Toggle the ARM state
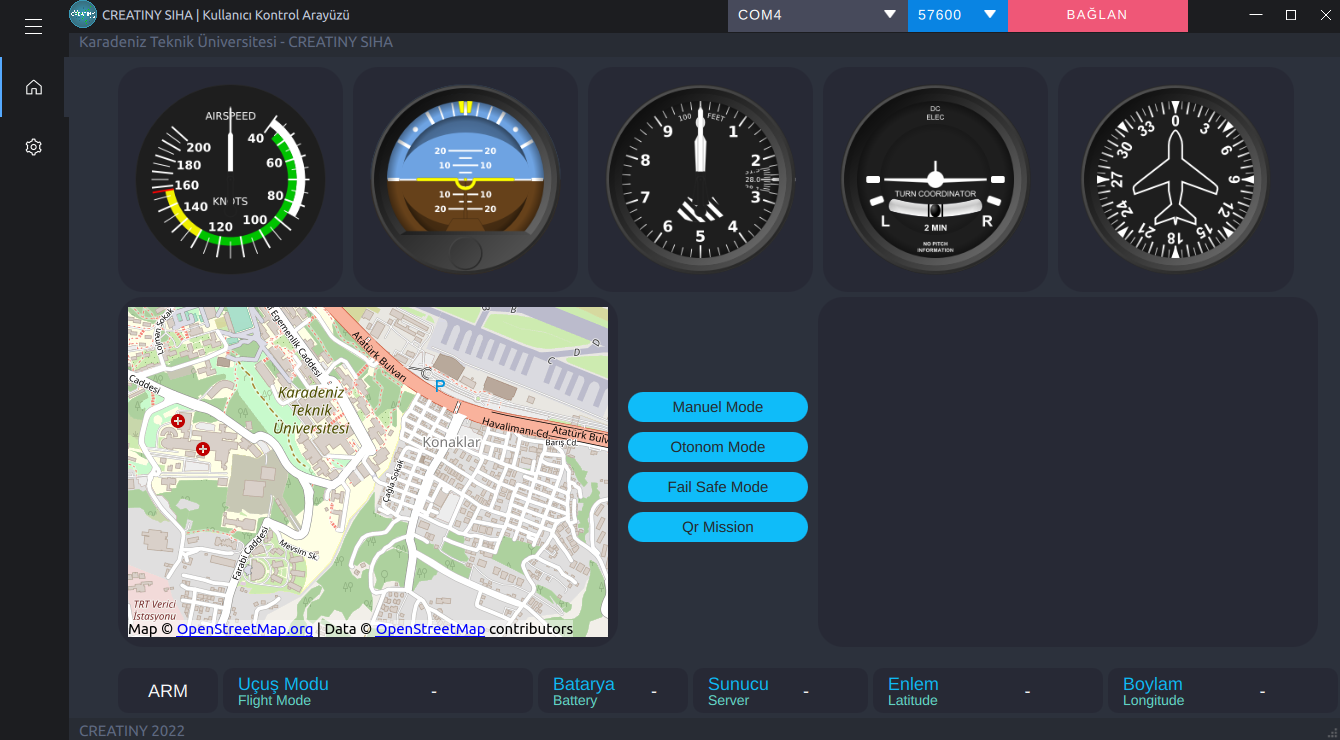The image size is (1340, 740). (x=167, y=690)
